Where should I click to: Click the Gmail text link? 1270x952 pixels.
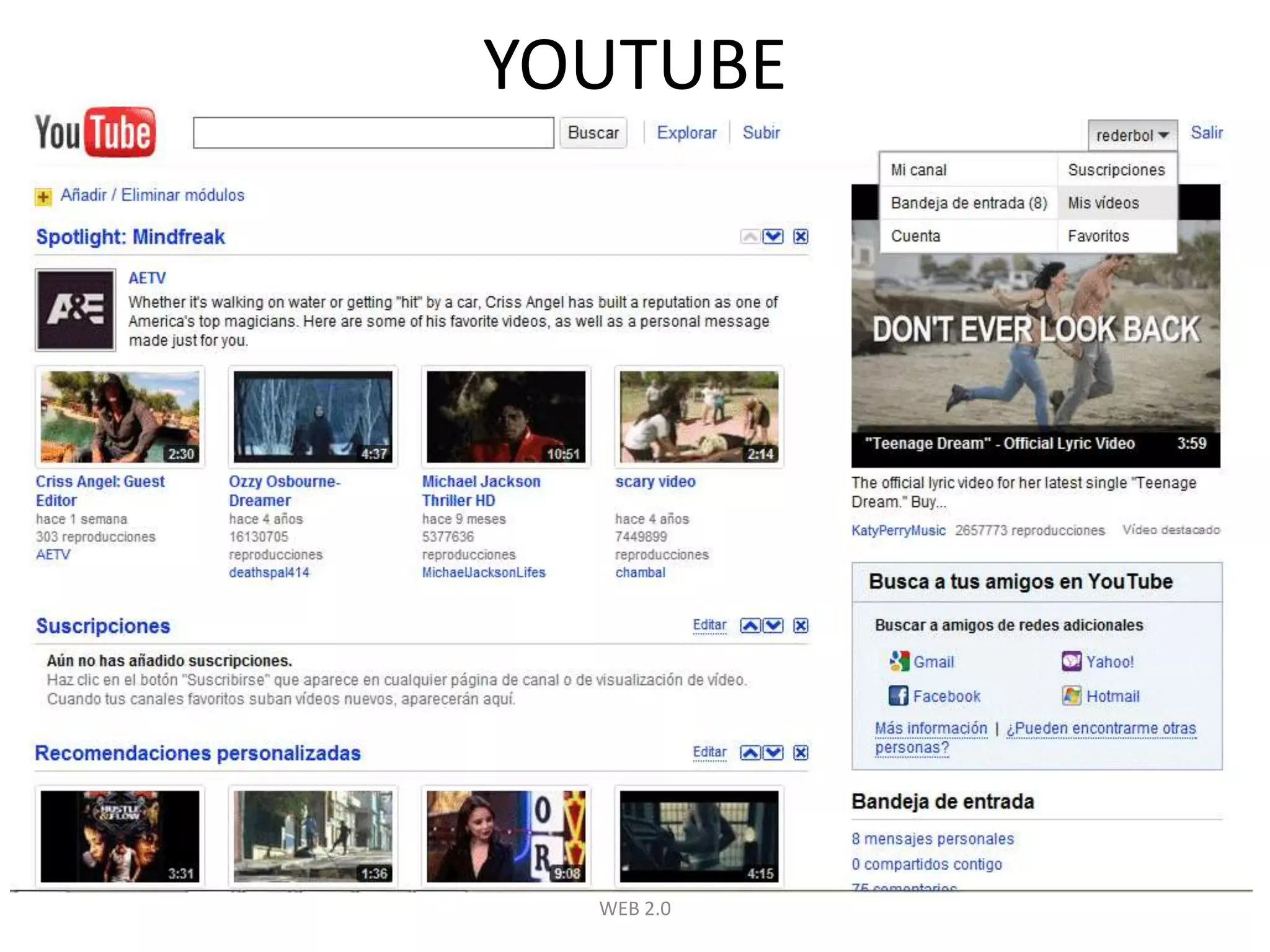(934, 662)
